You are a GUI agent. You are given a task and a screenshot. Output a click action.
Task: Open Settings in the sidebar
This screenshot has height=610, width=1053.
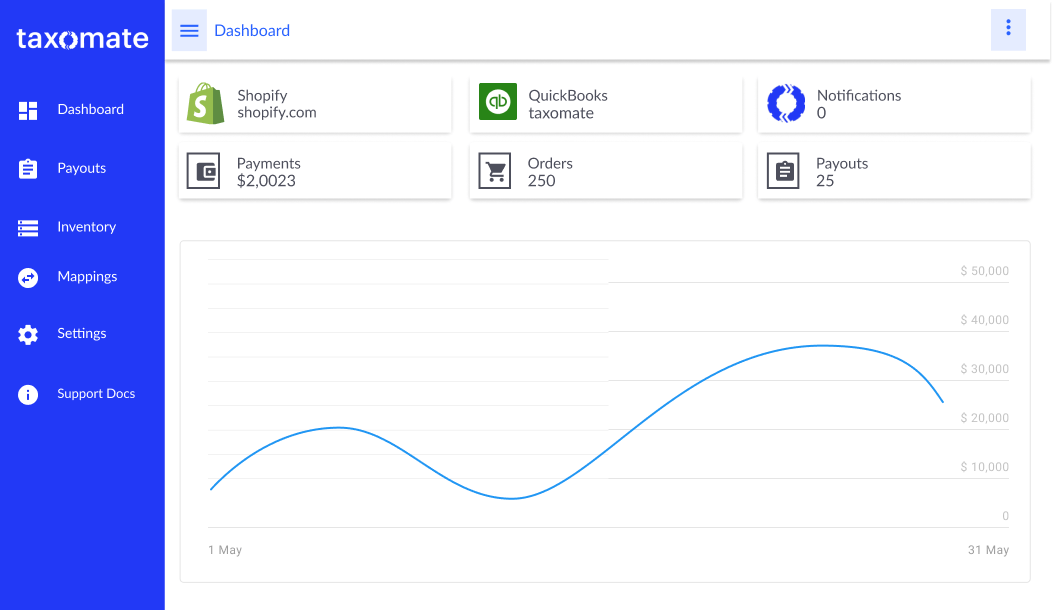pyautogui.click(x=81, y=334)
